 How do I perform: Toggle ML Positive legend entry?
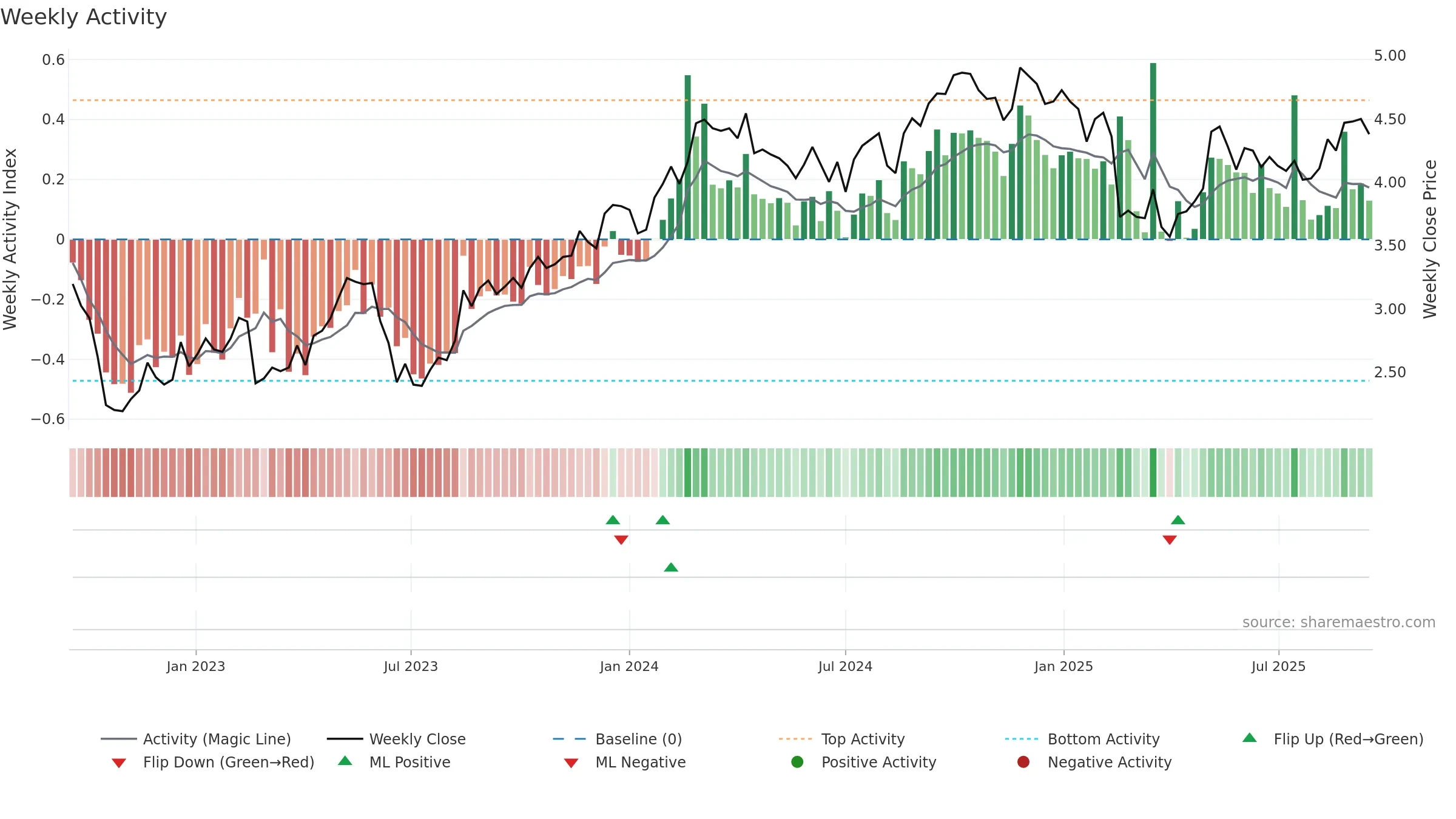coord(394,762)
